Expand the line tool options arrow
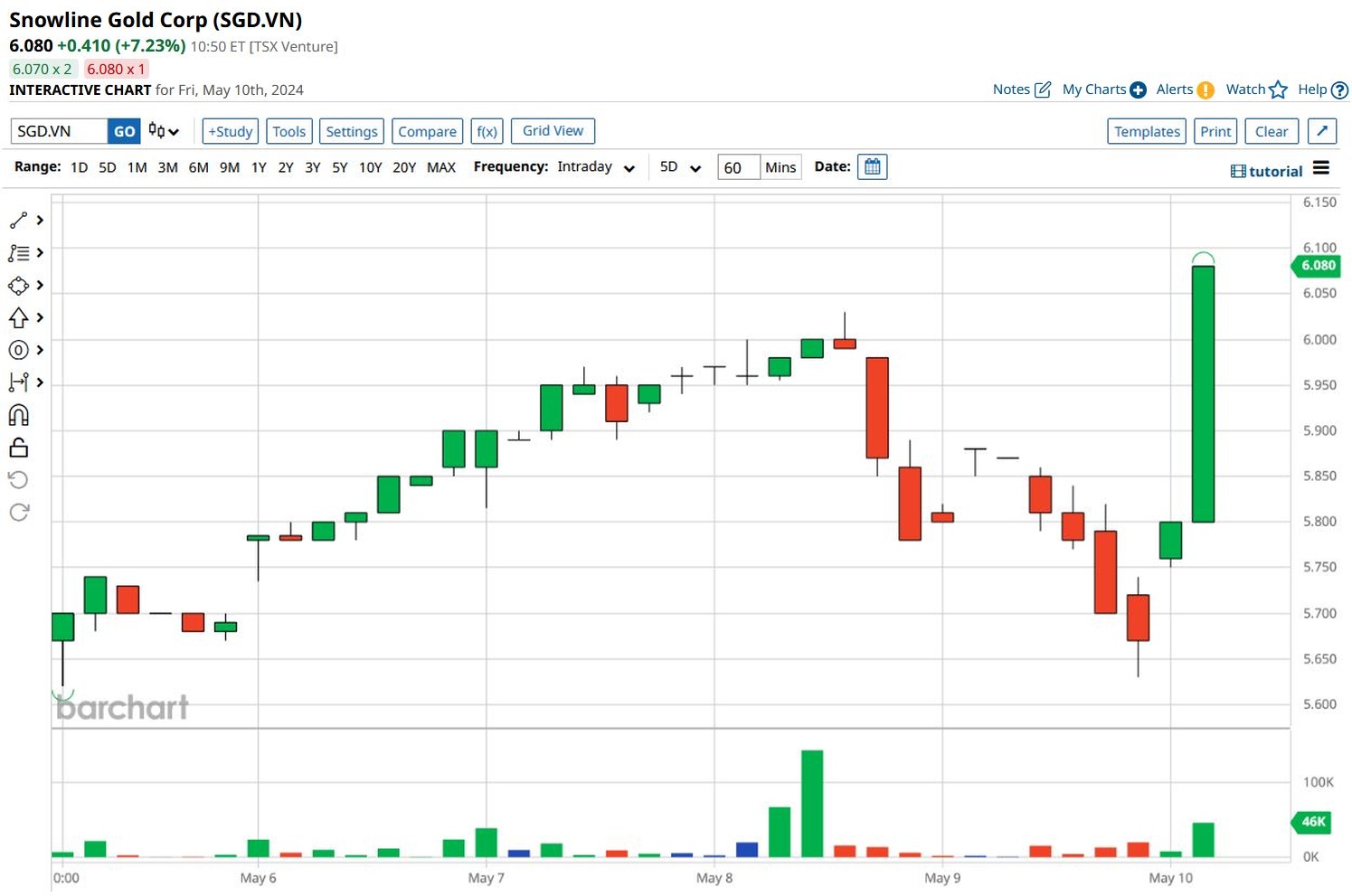Viewport: 1352px width, 896px height. [40, 221]
